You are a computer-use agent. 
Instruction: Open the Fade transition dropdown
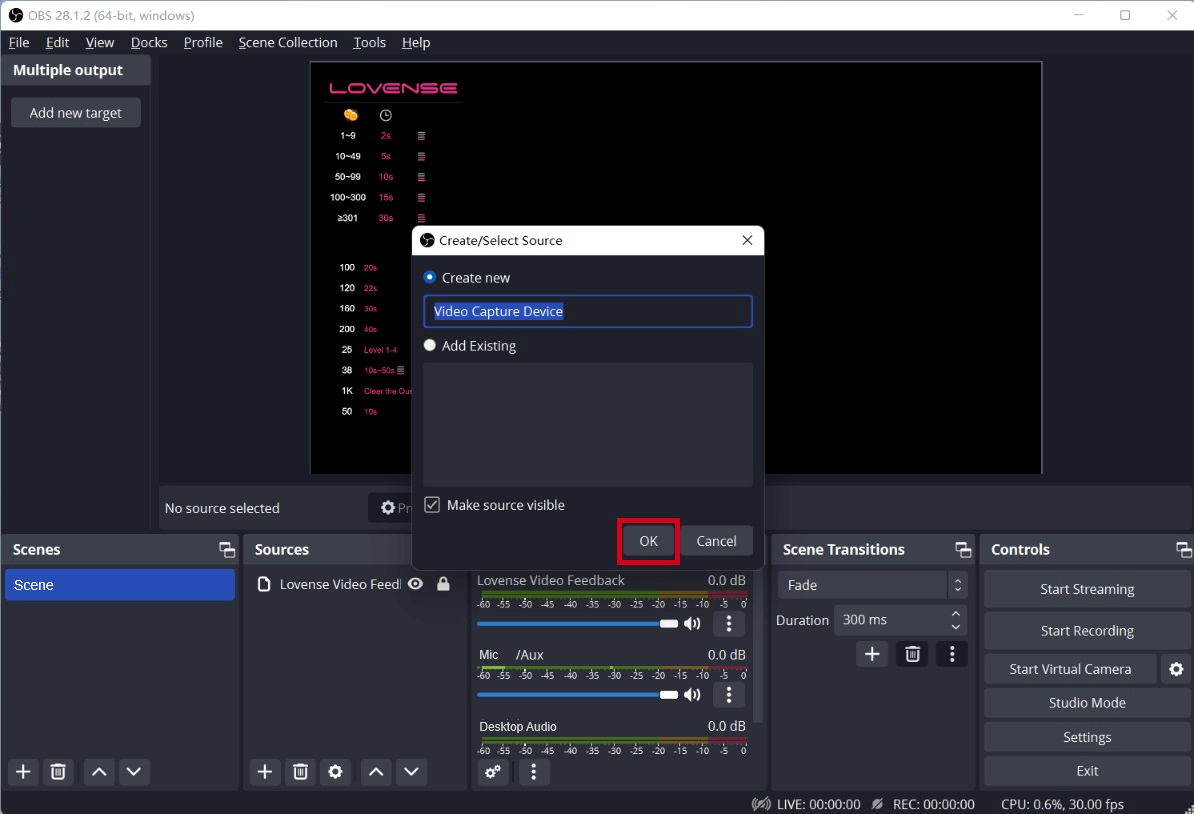point(872,585)
